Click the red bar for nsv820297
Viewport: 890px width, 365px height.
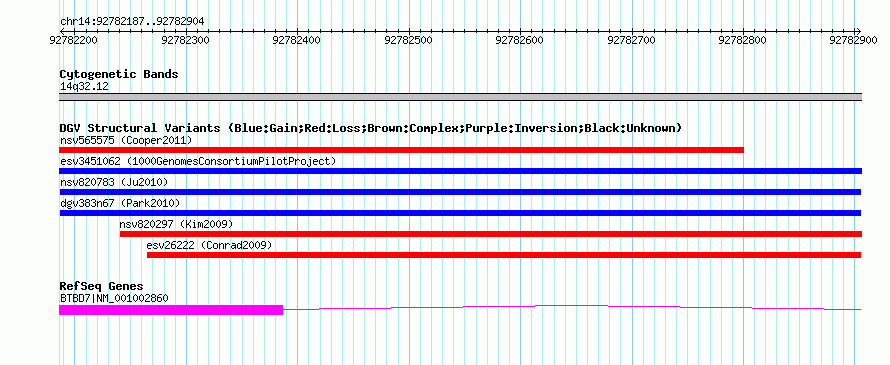click(x=491, y=234)
